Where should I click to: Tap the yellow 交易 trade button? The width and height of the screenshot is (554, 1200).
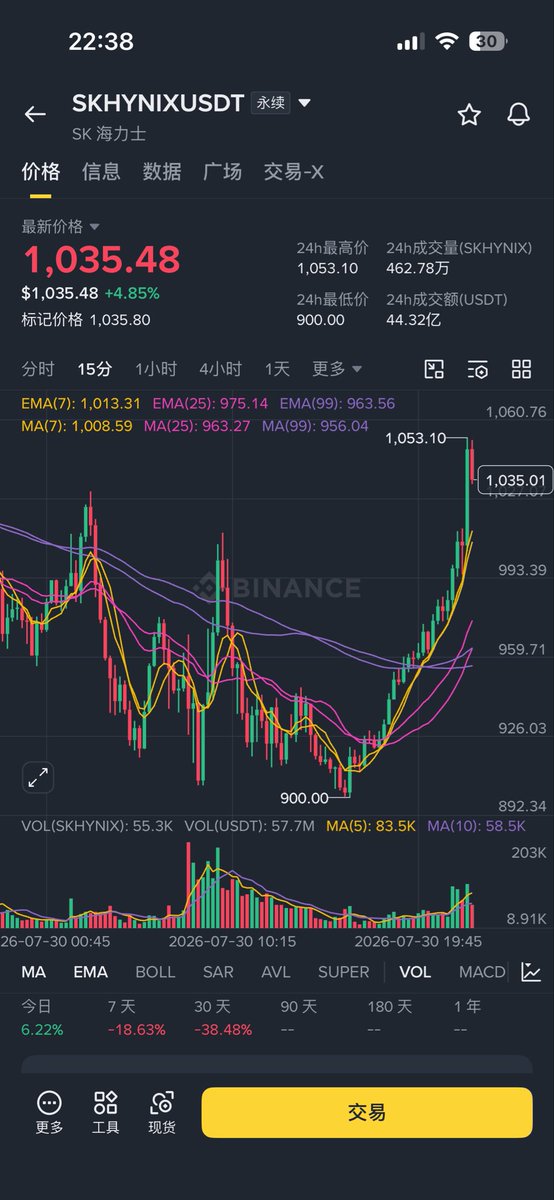[x=367, y=1112]
